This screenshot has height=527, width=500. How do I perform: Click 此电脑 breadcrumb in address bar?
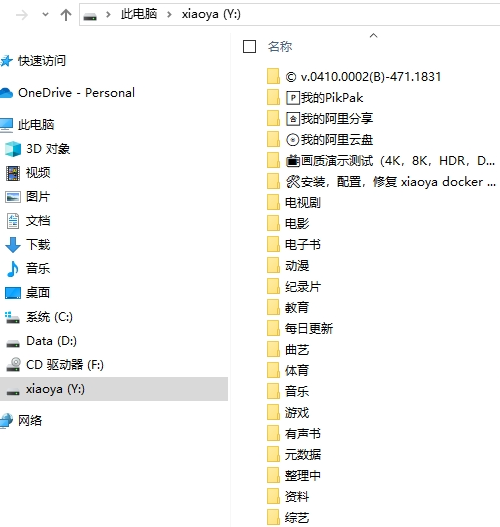click(139, 14)
